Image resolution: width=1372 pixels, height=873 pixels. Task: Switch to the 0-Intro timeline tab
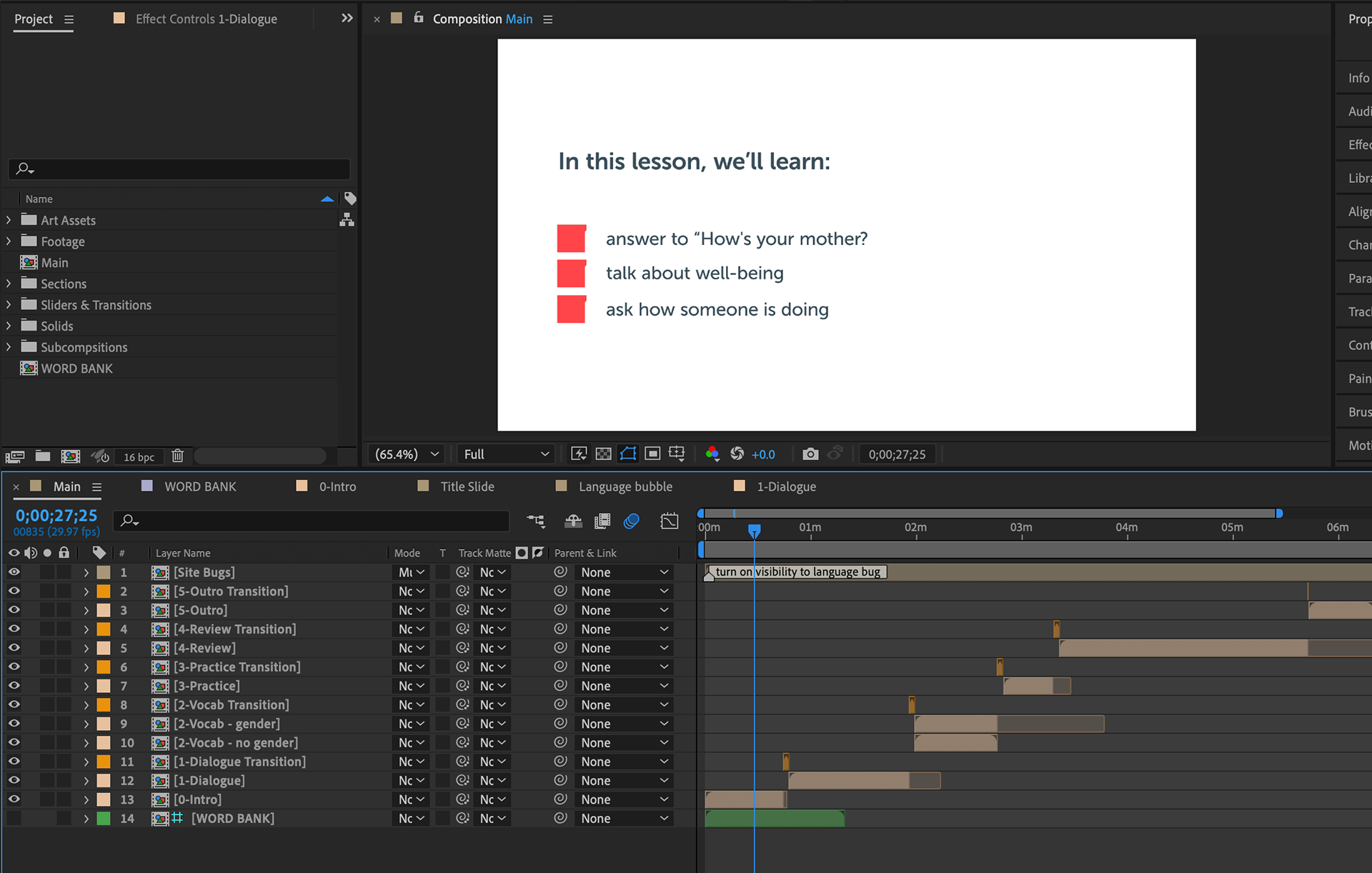click(x=337, y=487)
